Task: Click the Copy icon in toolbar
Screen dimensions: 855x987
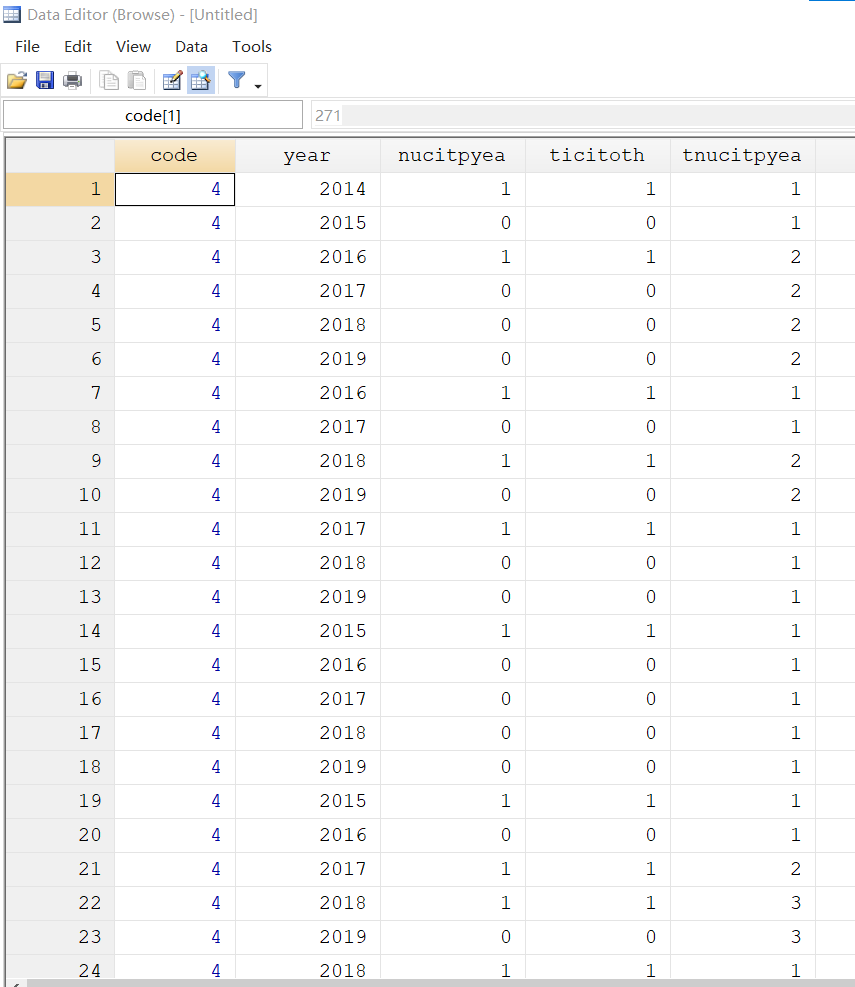Action: tap(110, 81)
